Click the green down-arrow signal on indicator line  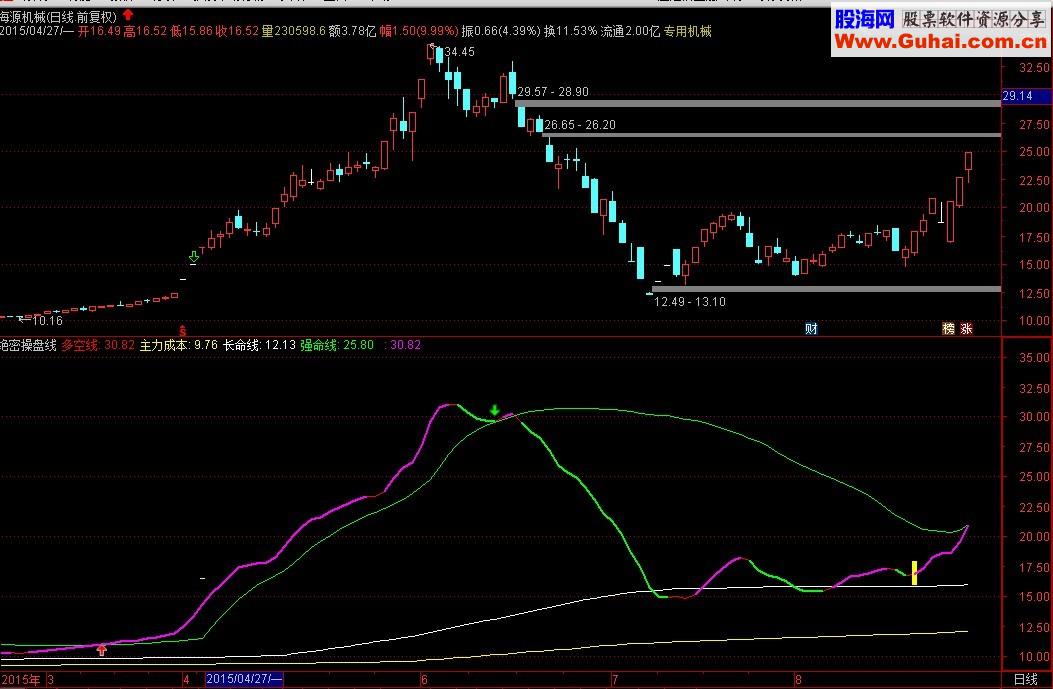point(495,410)
